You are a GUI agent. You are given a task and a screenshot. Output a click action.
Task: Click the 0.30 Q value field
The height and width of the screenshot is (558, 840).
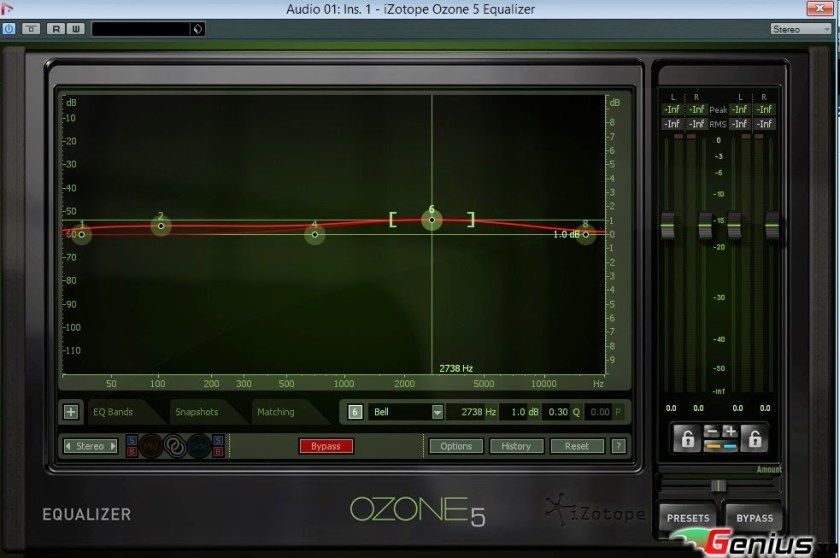click(561, 412)
